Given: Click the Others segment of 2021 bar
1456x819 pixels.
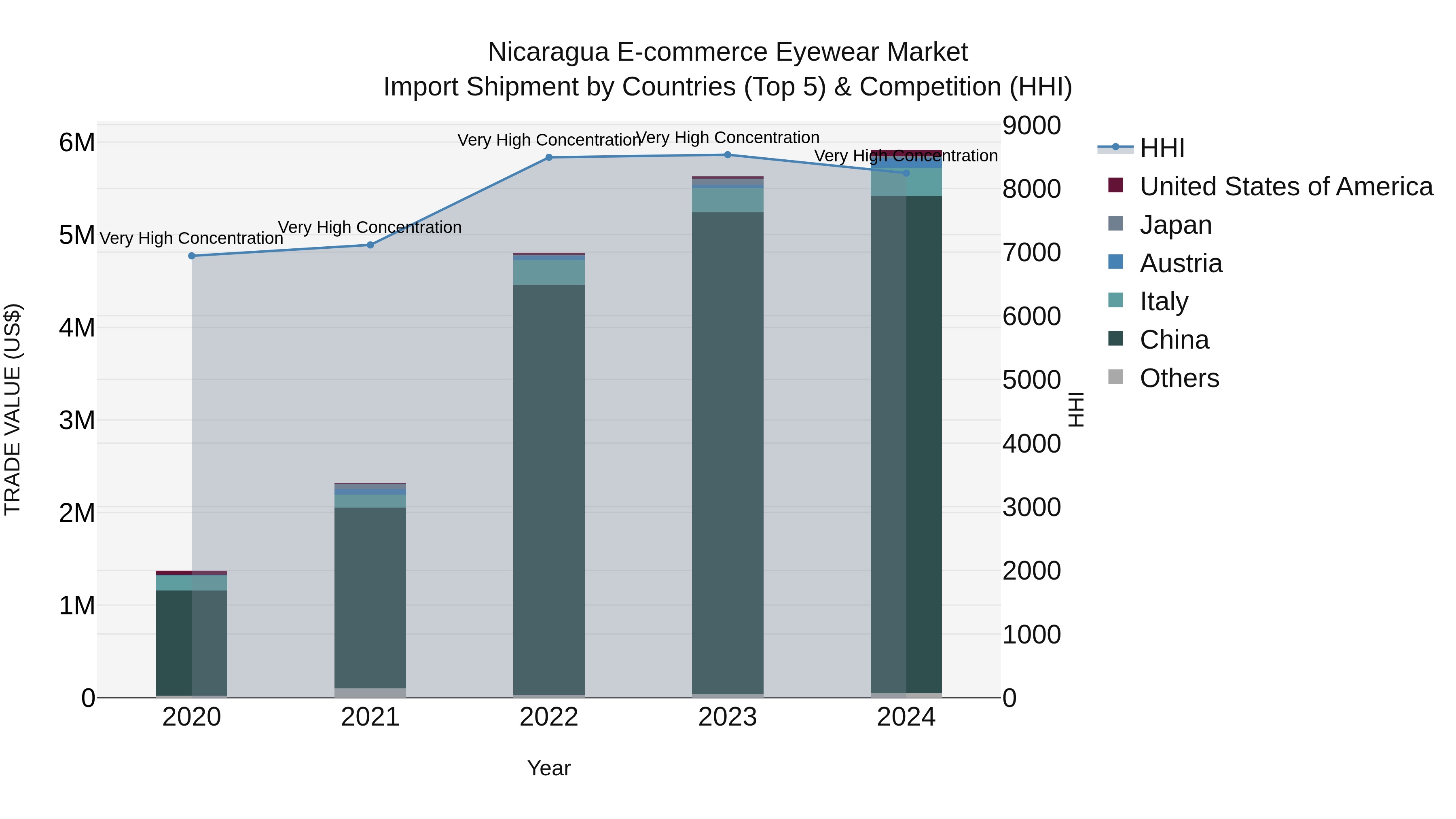Looking at the screenshot, I should [370, 693].
